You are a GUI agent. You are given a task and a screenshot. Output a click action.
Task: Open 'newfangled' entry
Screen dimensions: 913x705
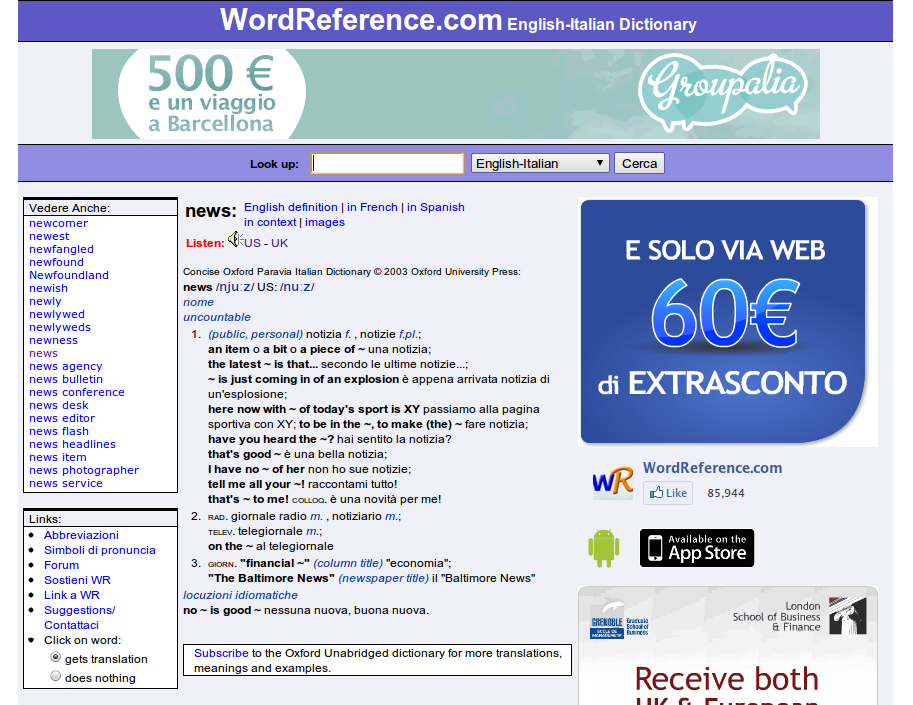[61, 249]
